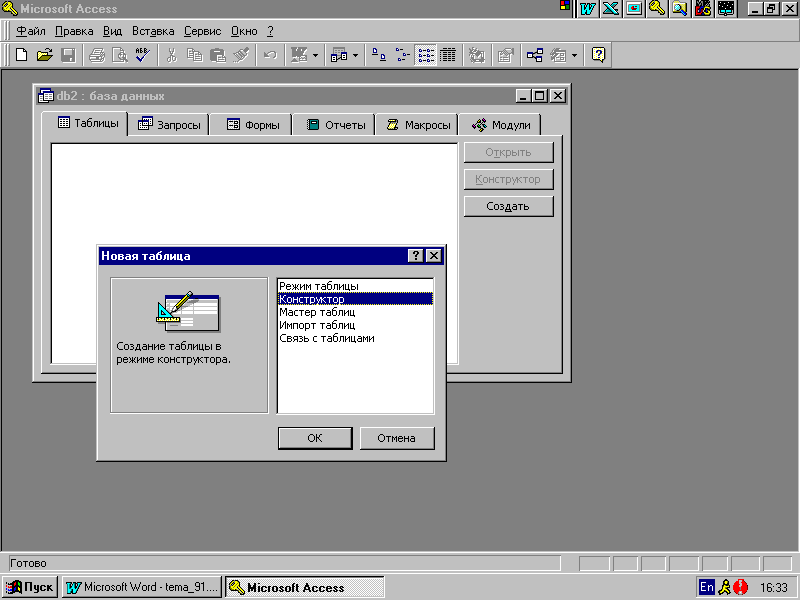Click the PowerPoint icon on Office shortcut bar
This screenshot has height=600, width=800.
(x=634, y=8)
